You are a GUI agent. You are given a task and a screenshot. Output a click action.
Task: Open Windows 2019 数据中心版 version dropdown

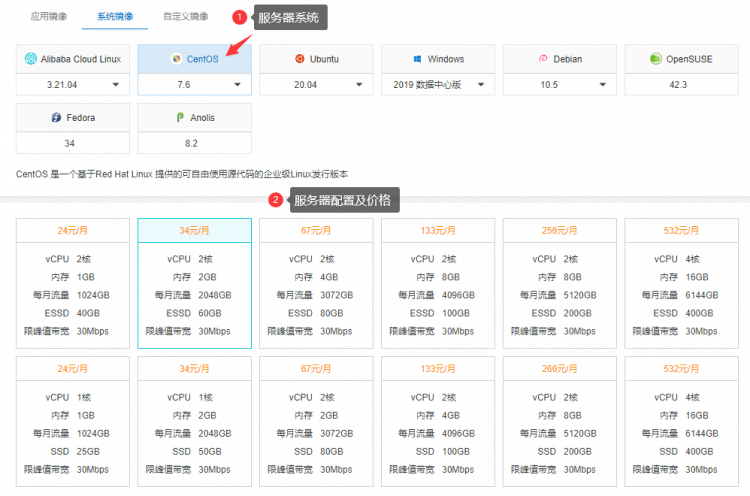pyautogui.click(x=482, y=85)
